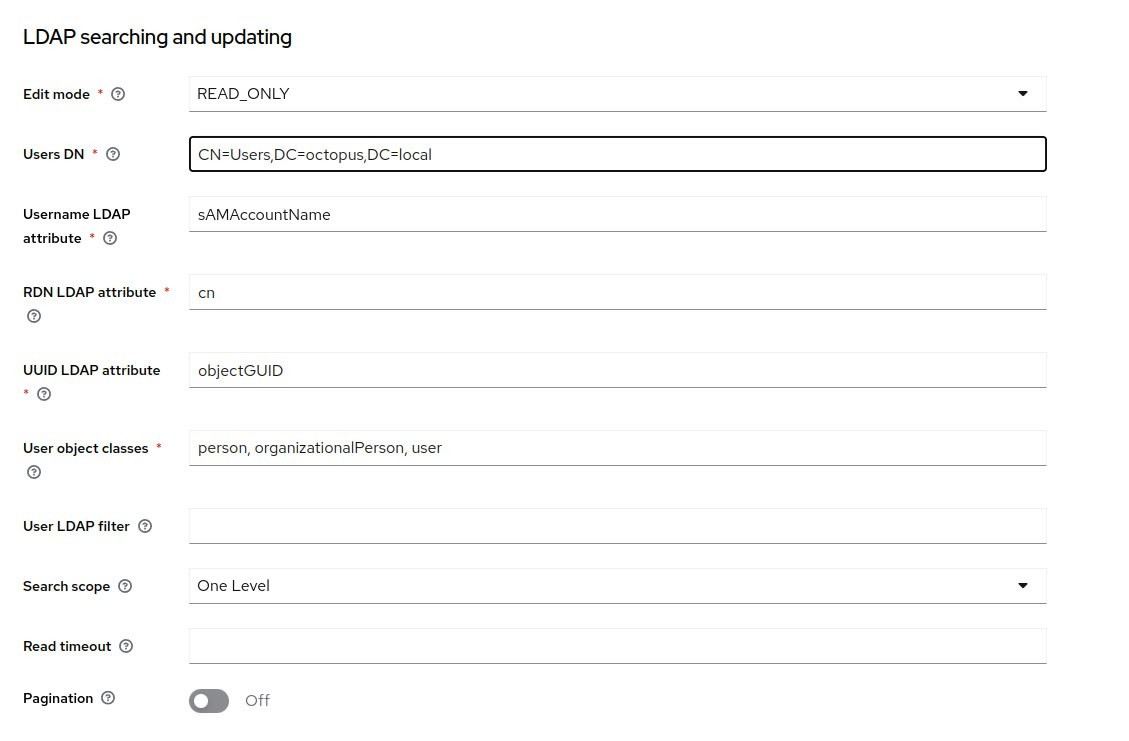The height and width of the screenshot is (741, 1129).
Task: Open Pagination help icon
Action: (108, 698)
